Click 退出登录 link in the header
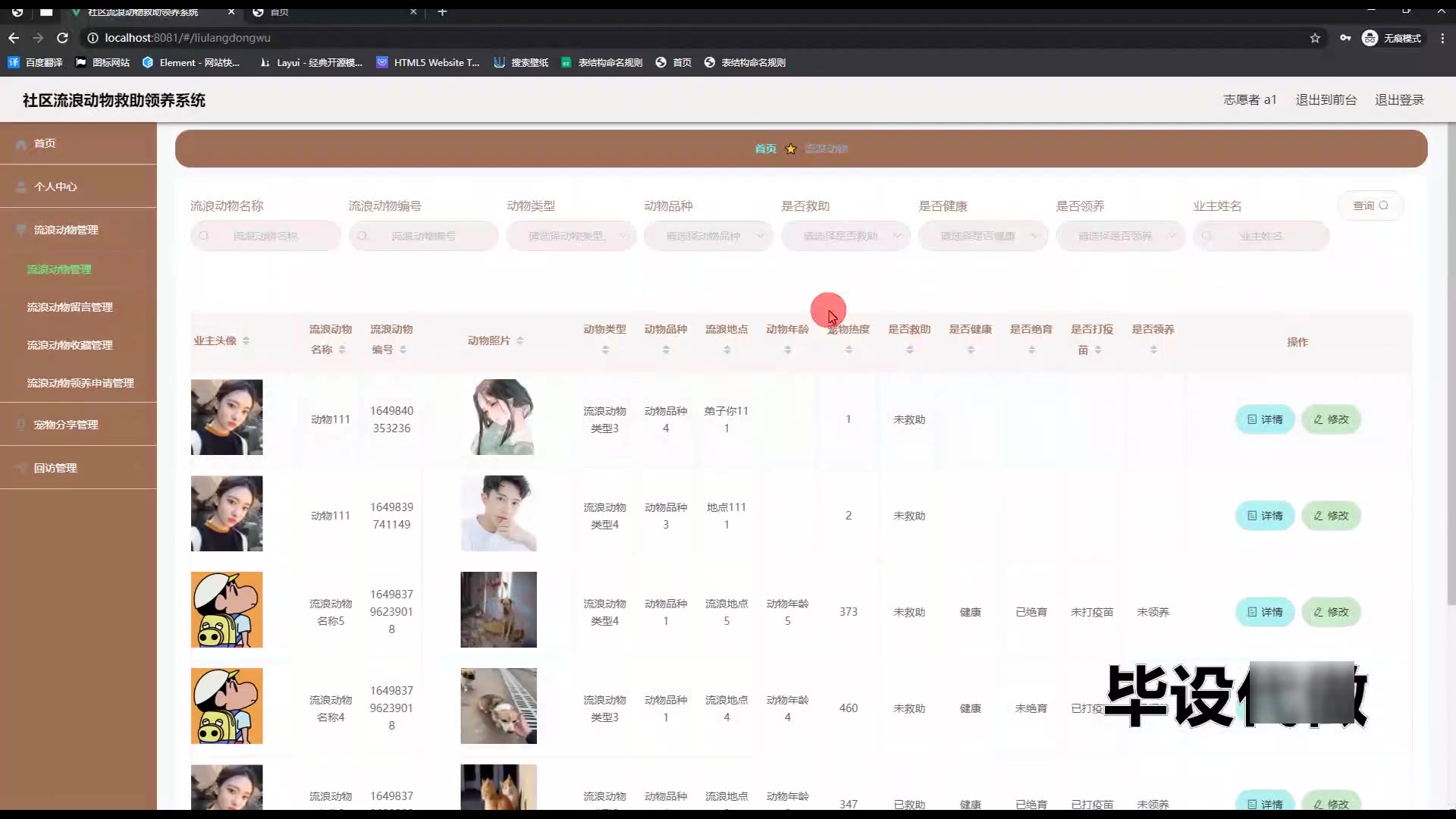1456x819 pixels. click(x=1399, y=100)
